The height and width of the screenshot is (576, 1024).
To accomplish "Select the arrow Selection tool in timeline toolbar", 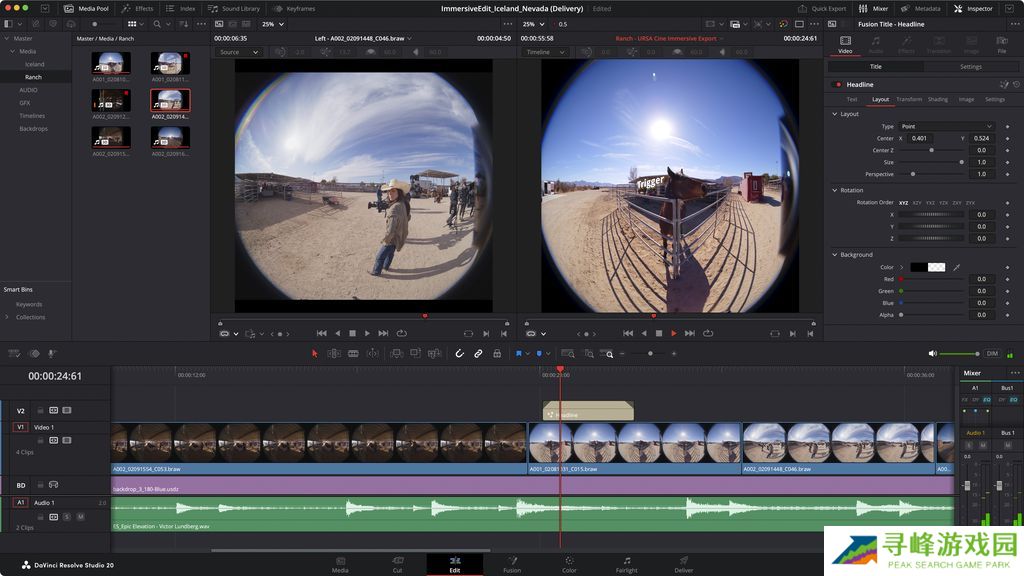I will click(x=314, y=353).
